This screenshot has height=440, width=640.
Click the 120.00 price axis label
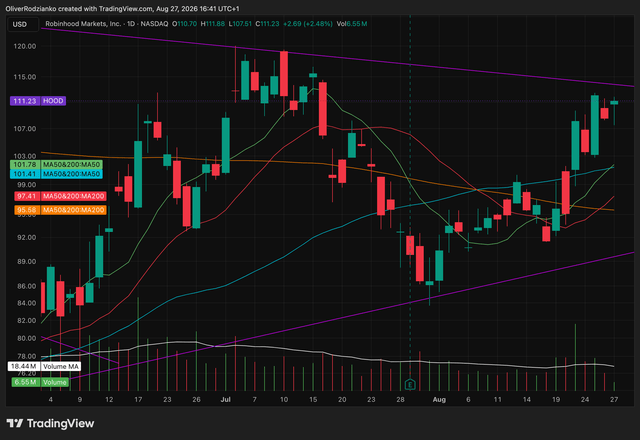(x=25, y=46)
